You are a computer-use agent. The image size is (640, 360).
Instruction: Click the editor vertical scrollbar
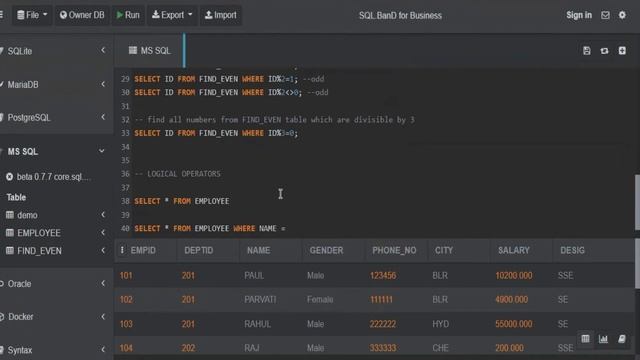(x=637, y=202)
